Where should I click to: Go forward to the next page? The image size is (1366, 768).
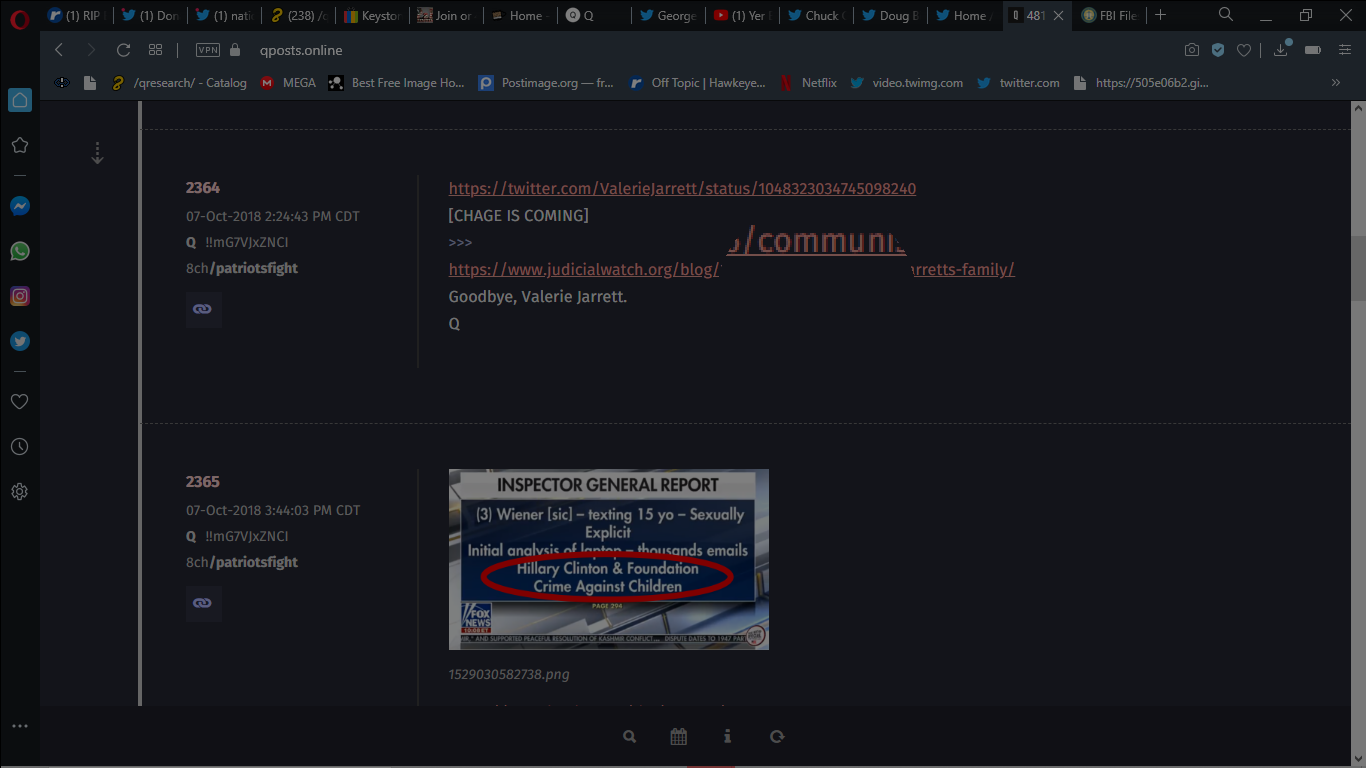[91, 50]
